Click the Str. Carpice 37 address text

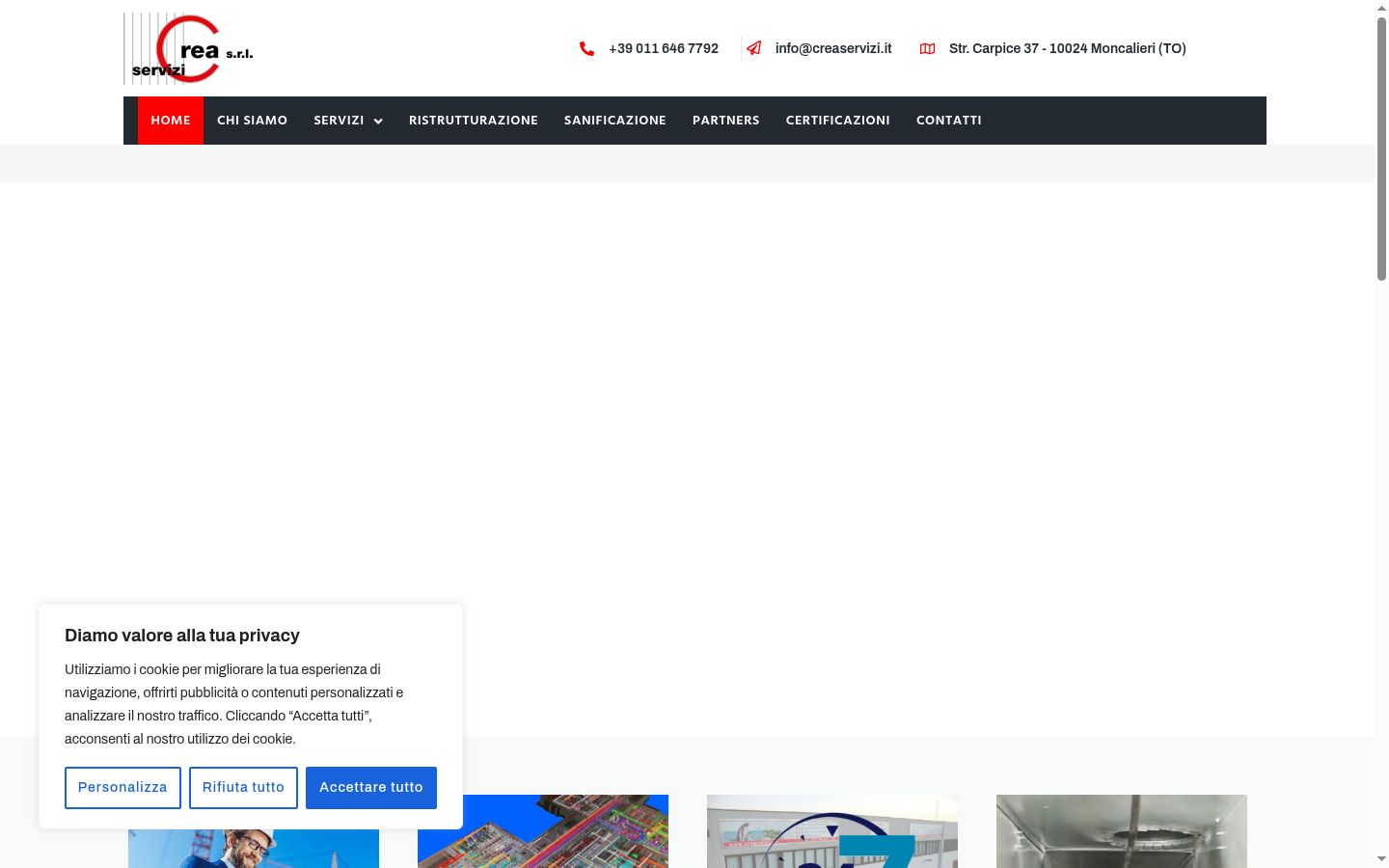1068,48
